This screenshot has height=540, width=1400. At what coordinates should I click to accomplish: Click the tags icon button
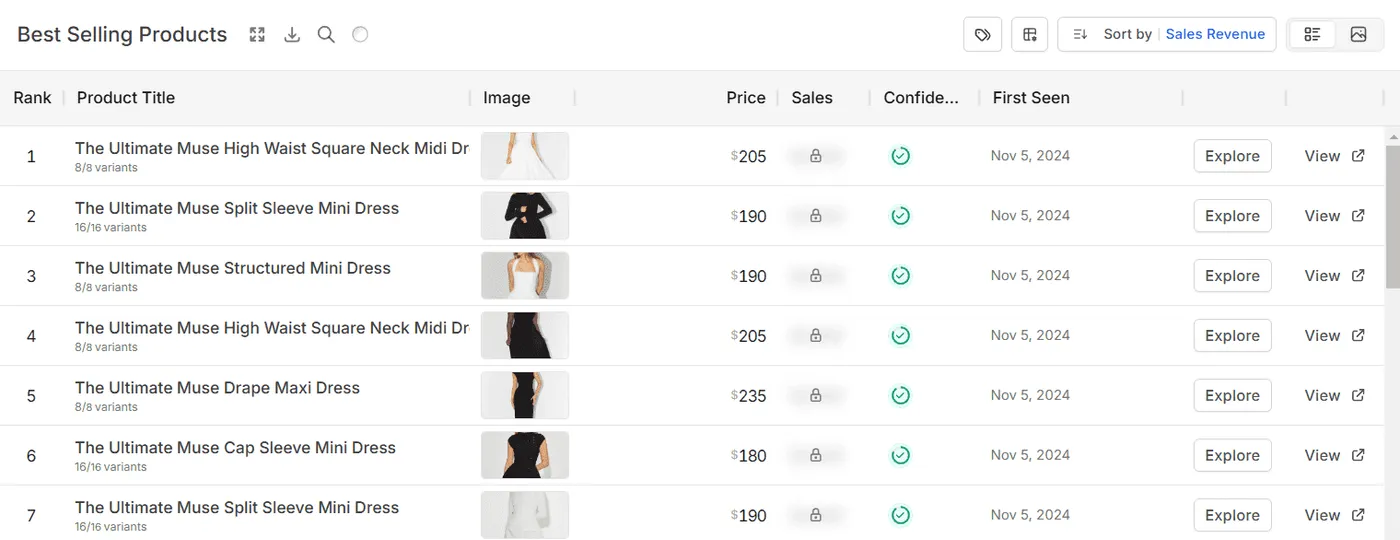tap(982, 35)
